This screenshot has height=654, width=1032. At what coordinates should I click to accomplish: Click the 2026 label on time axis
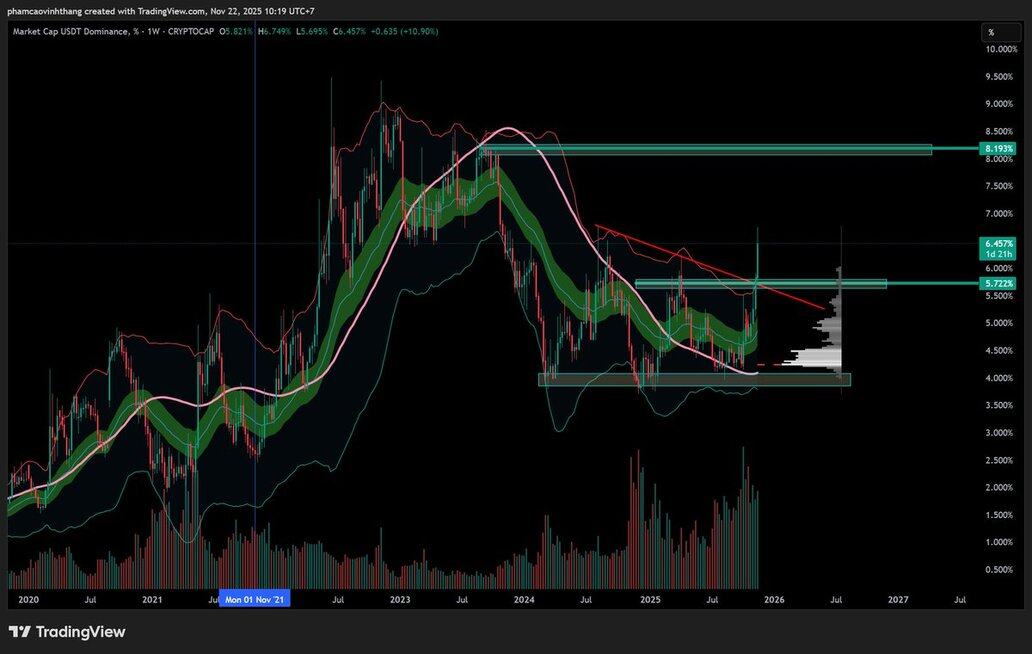773,599
